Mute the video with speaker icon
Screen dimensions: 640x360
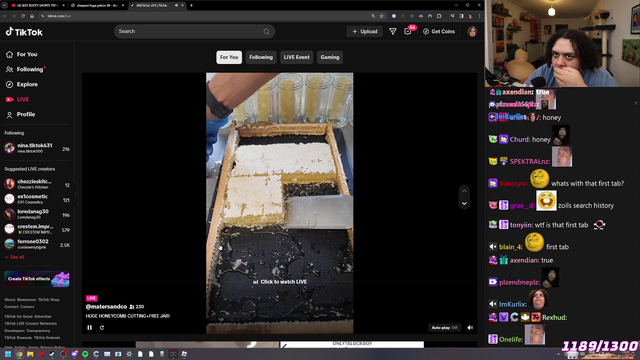(470, 327)
